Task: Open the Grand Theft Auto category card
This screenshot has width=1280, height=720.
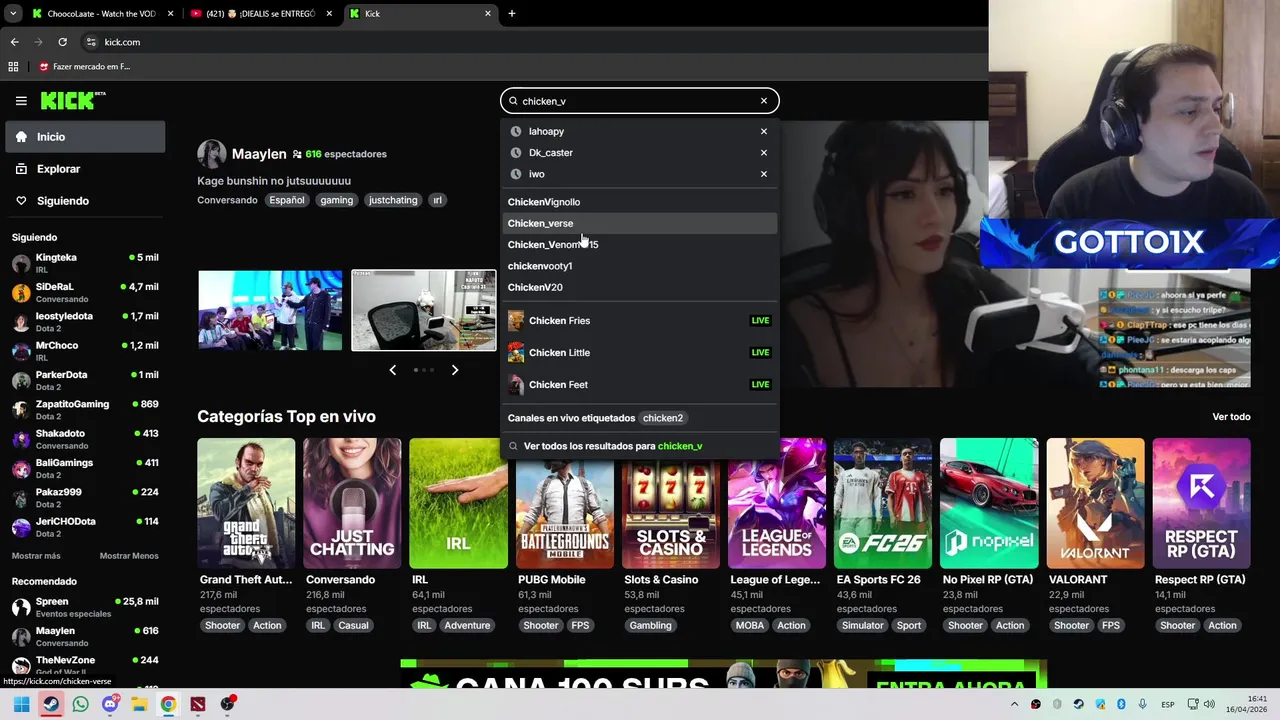Action: [246, 503]
